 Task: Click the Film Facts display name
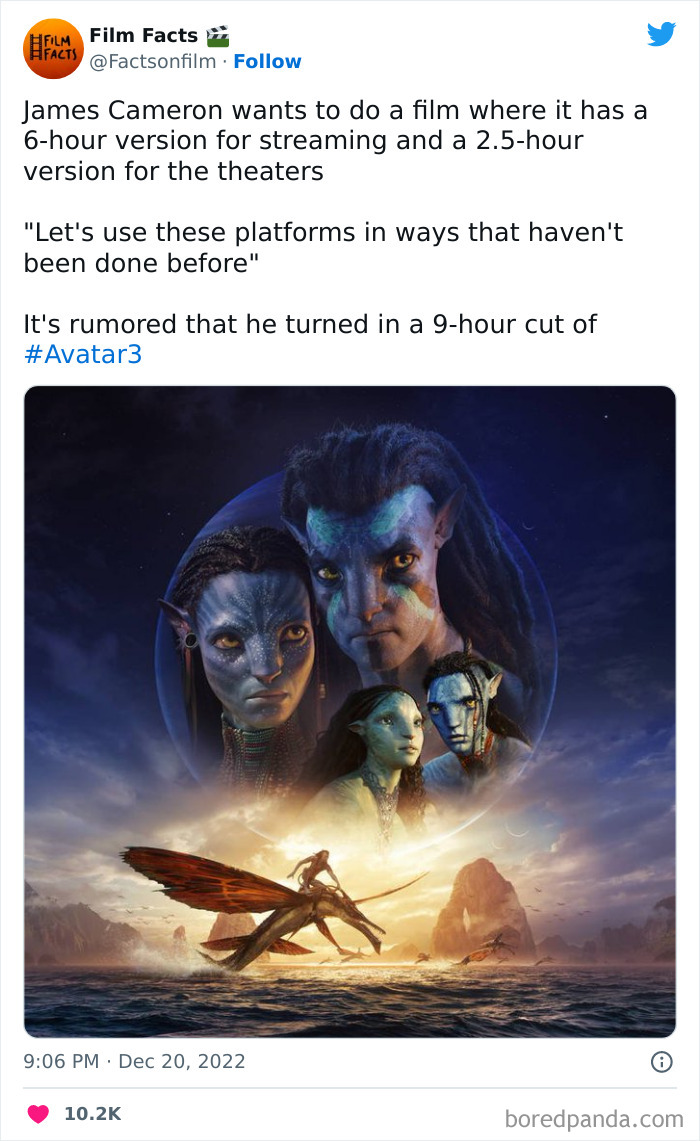pos(143,35)
